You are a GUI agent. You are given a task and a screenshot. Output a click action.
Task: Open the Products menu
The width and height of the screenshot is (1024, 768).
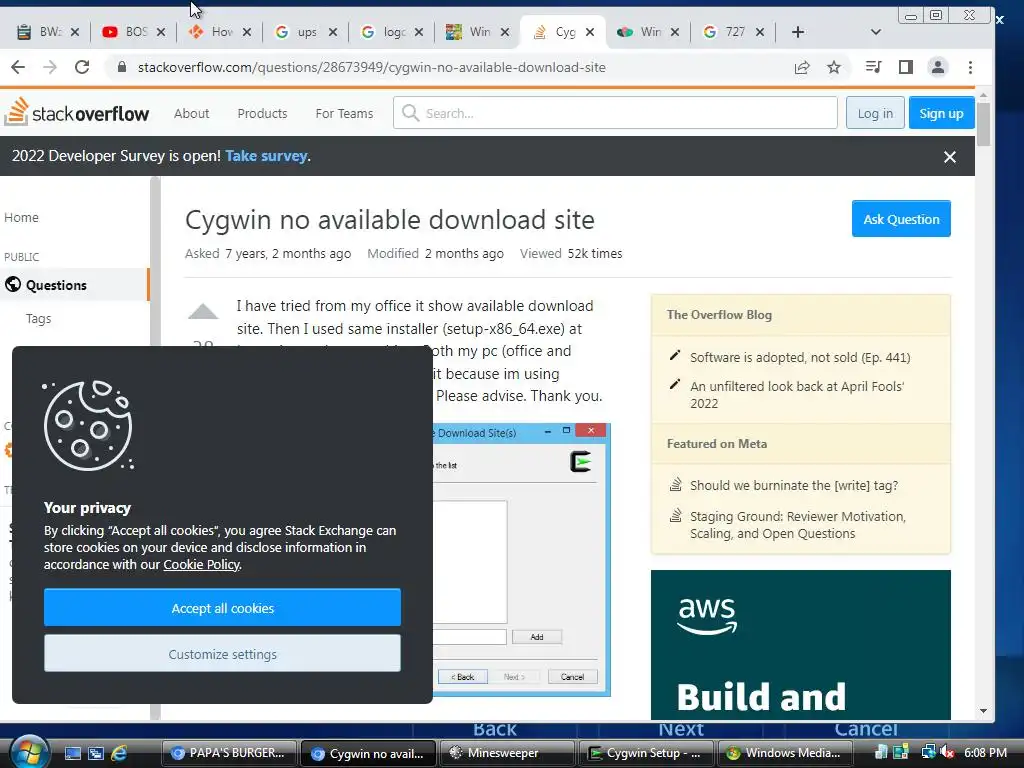click(x=263, y=113)
